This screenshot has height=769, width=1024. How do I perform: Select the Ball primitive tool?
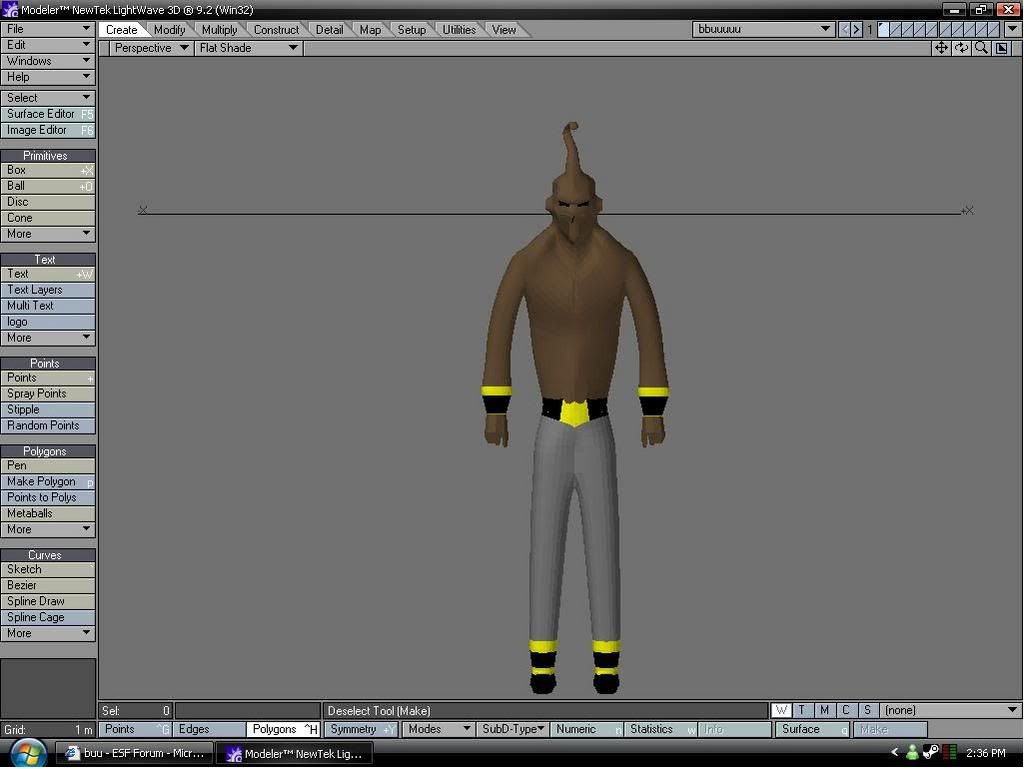pyautogui.click(x=48, y=187)
